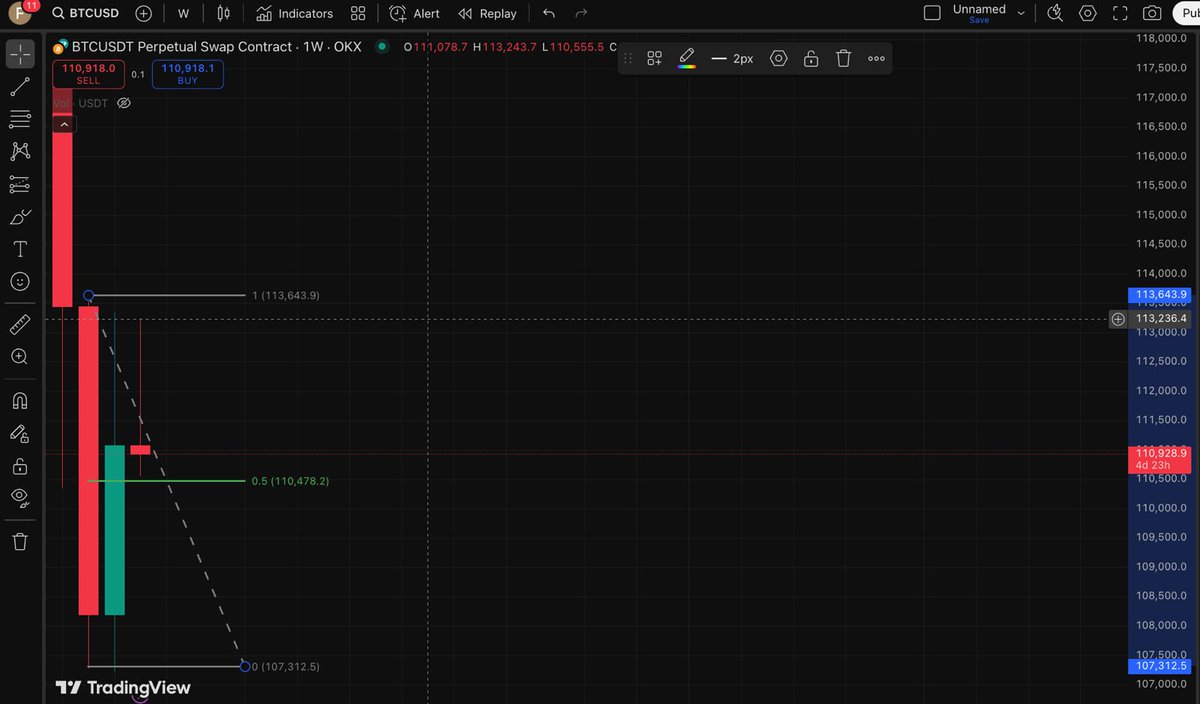Select the Text annotation tool
Viewport: 1200px width, 704px height.
(20, 248)
